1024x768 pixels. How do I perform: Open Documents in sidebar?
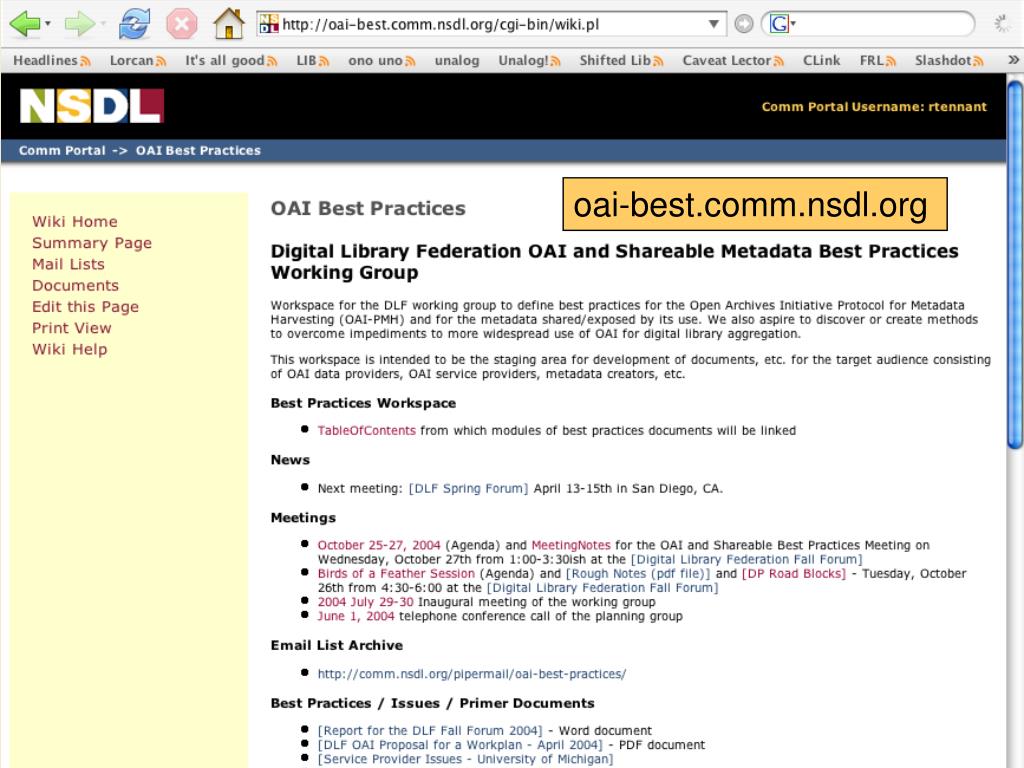pos(75,285)
